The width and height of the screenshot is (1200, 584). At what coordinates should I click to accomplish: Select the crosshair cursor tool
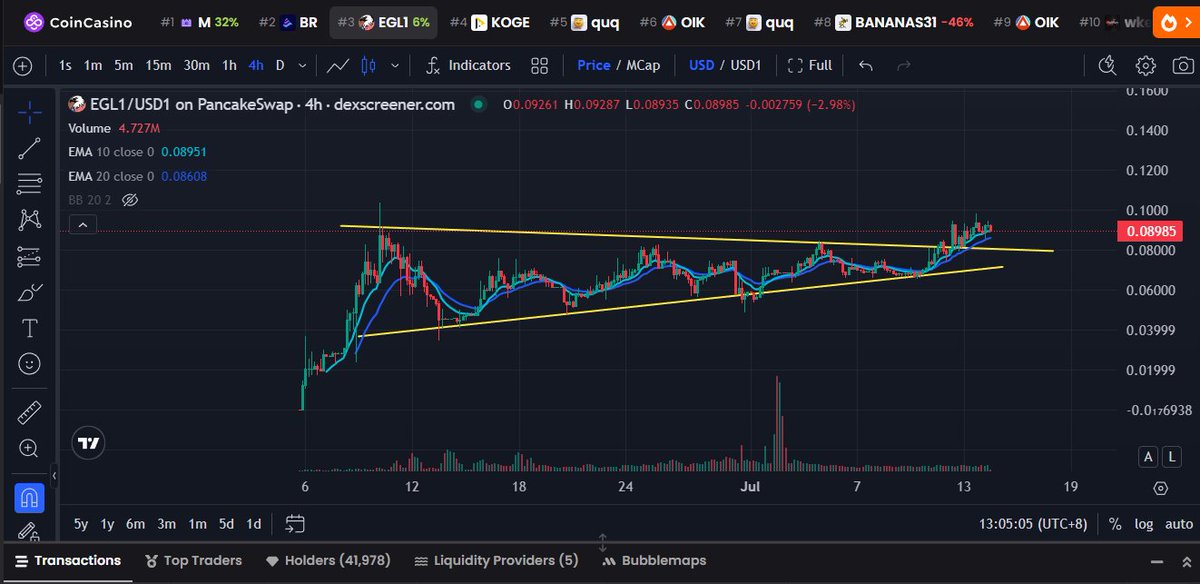[30, 112]
